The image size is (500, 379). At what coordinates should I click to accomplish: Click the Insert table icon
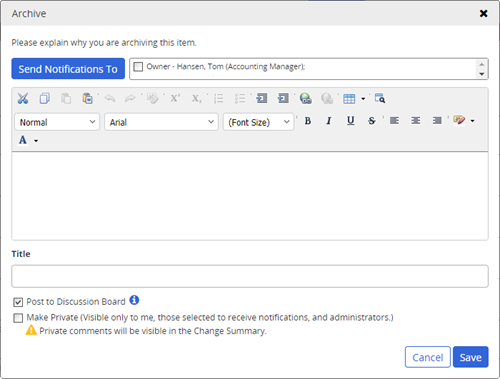pyautogui.click(x=349, y=99)
